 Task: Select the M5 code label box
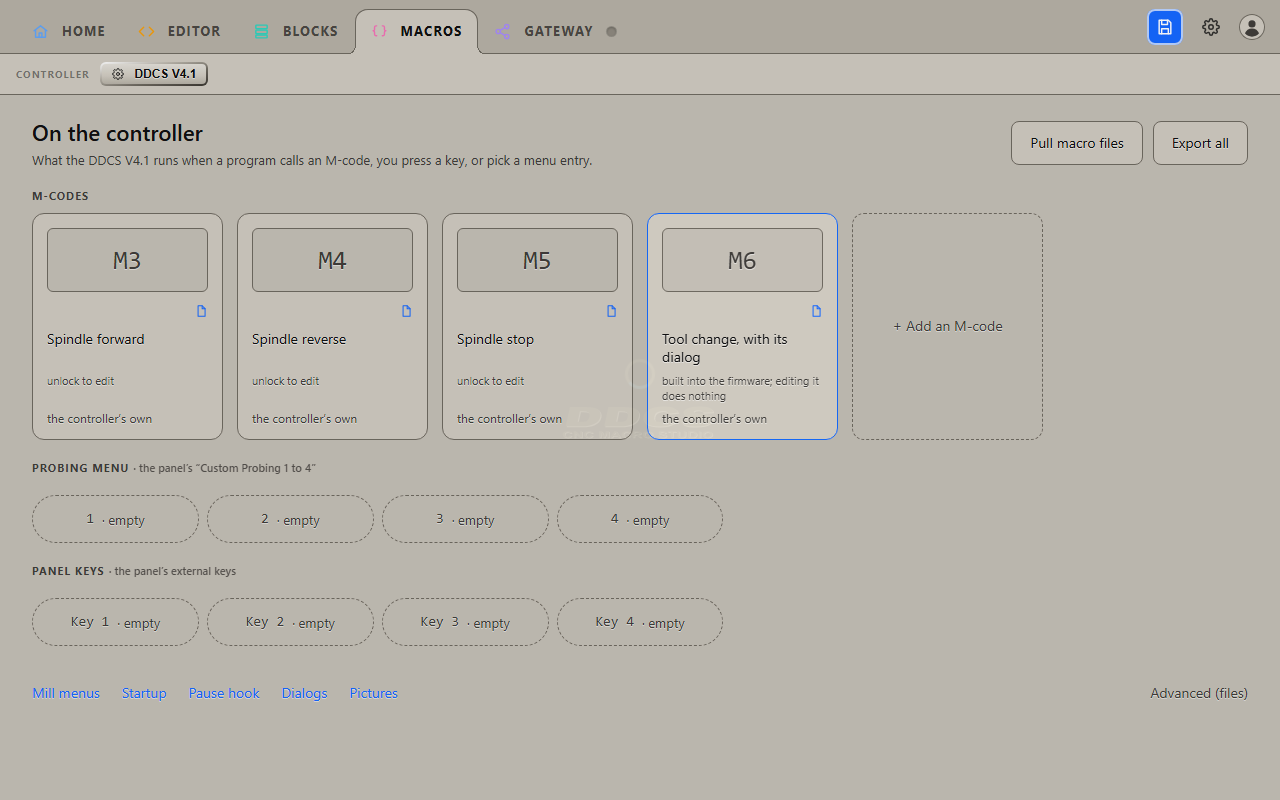(x=537, y=260)
